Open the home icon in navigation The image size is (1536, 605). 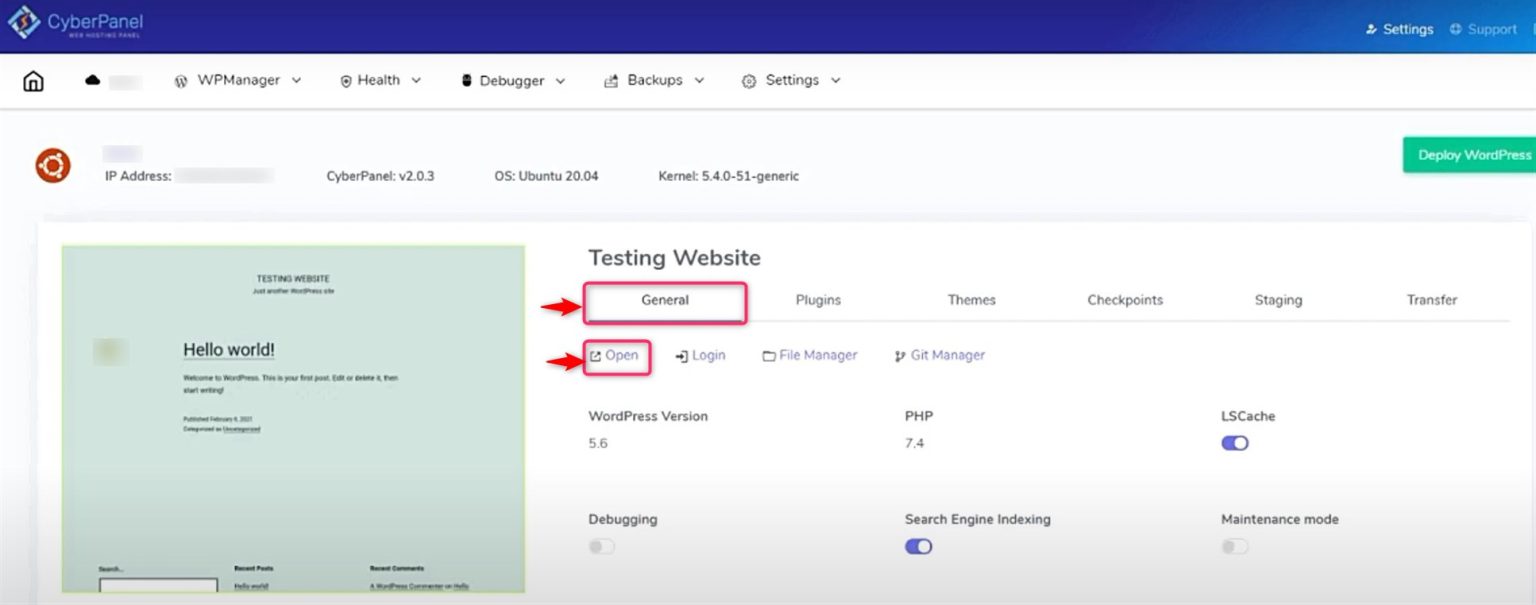click(33, 81)
